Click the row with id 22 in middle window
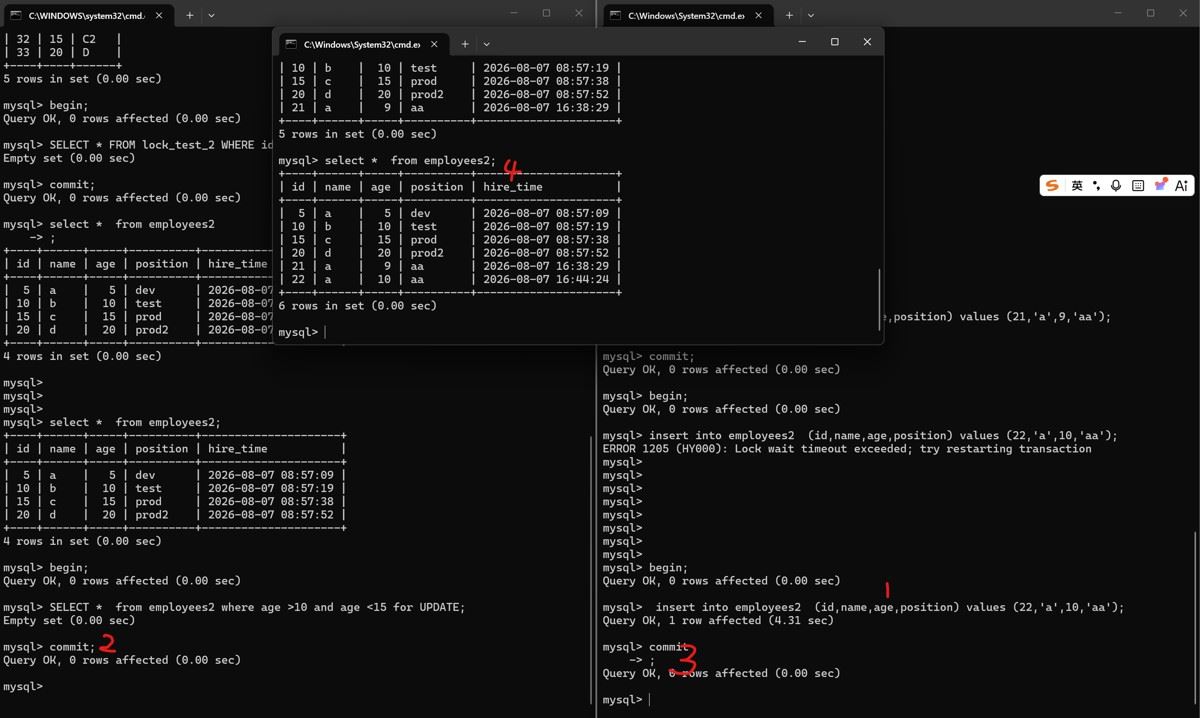 [x=450, y=279]
